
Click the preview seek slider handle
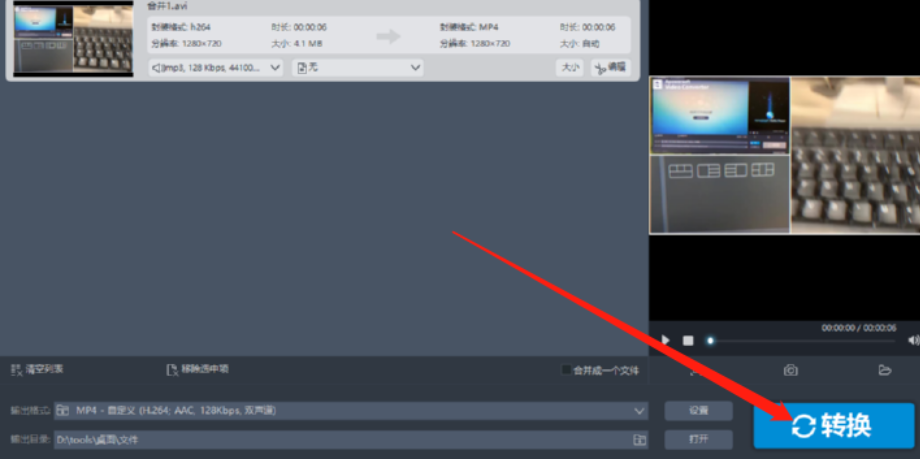tap(710, 340)
